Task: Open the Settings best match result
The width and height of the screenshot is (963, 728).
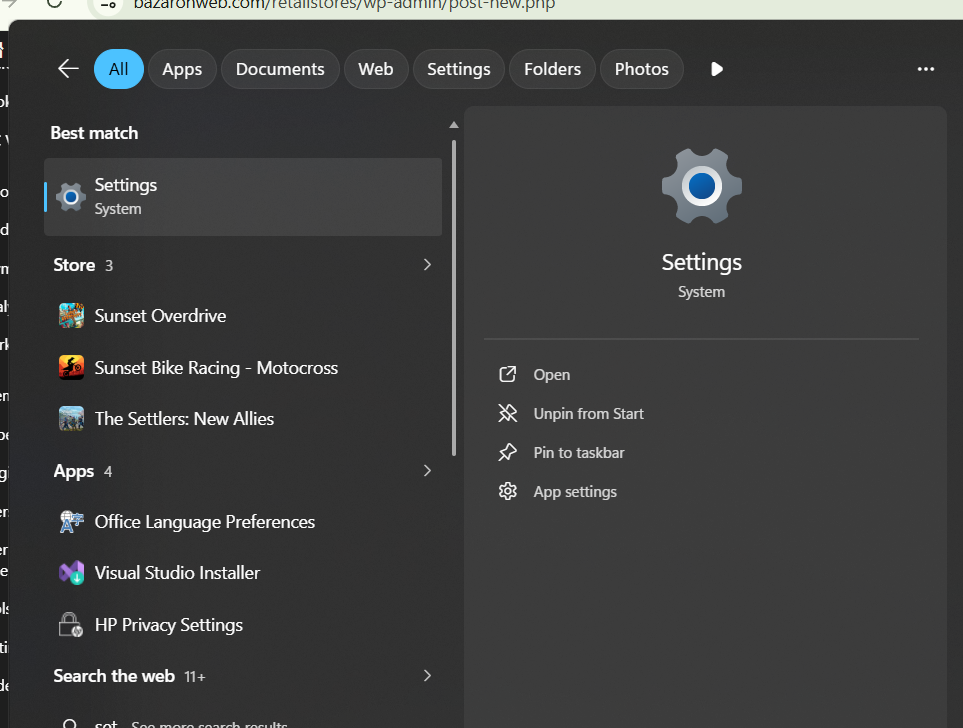Action: tap(243, 197)
